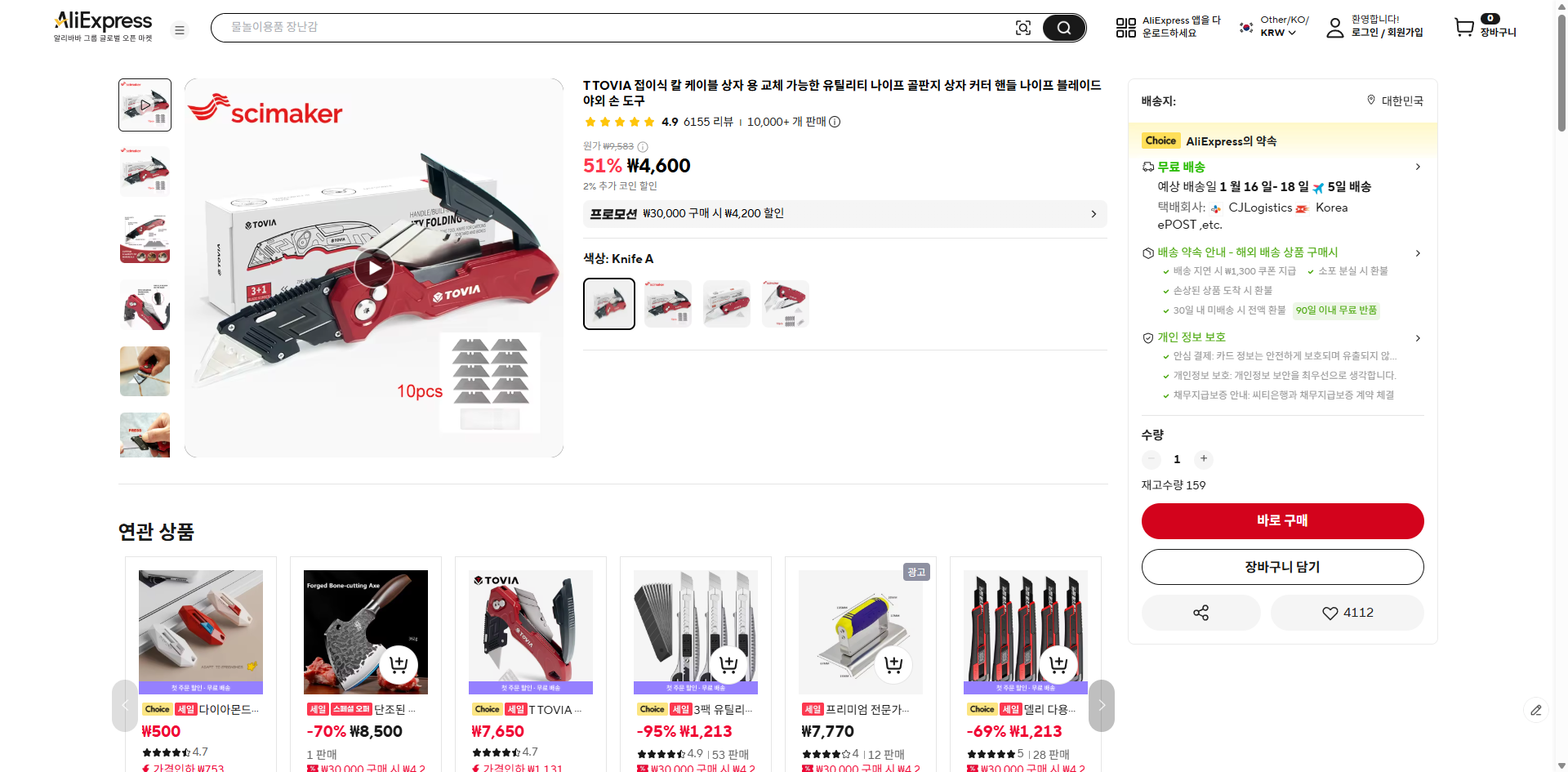Add to wishlist with heart 4112
The height and width of the screenshot is (772, 1568).
coord(1347,613)
